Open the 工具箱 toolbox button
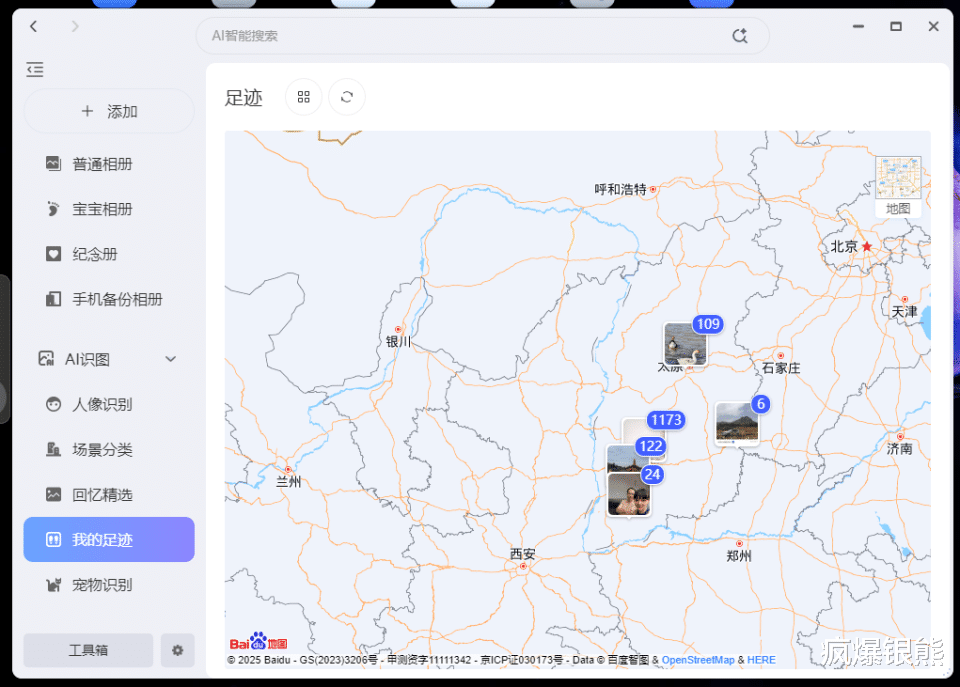This screenshot has width=960, height=687. (88, 650)
